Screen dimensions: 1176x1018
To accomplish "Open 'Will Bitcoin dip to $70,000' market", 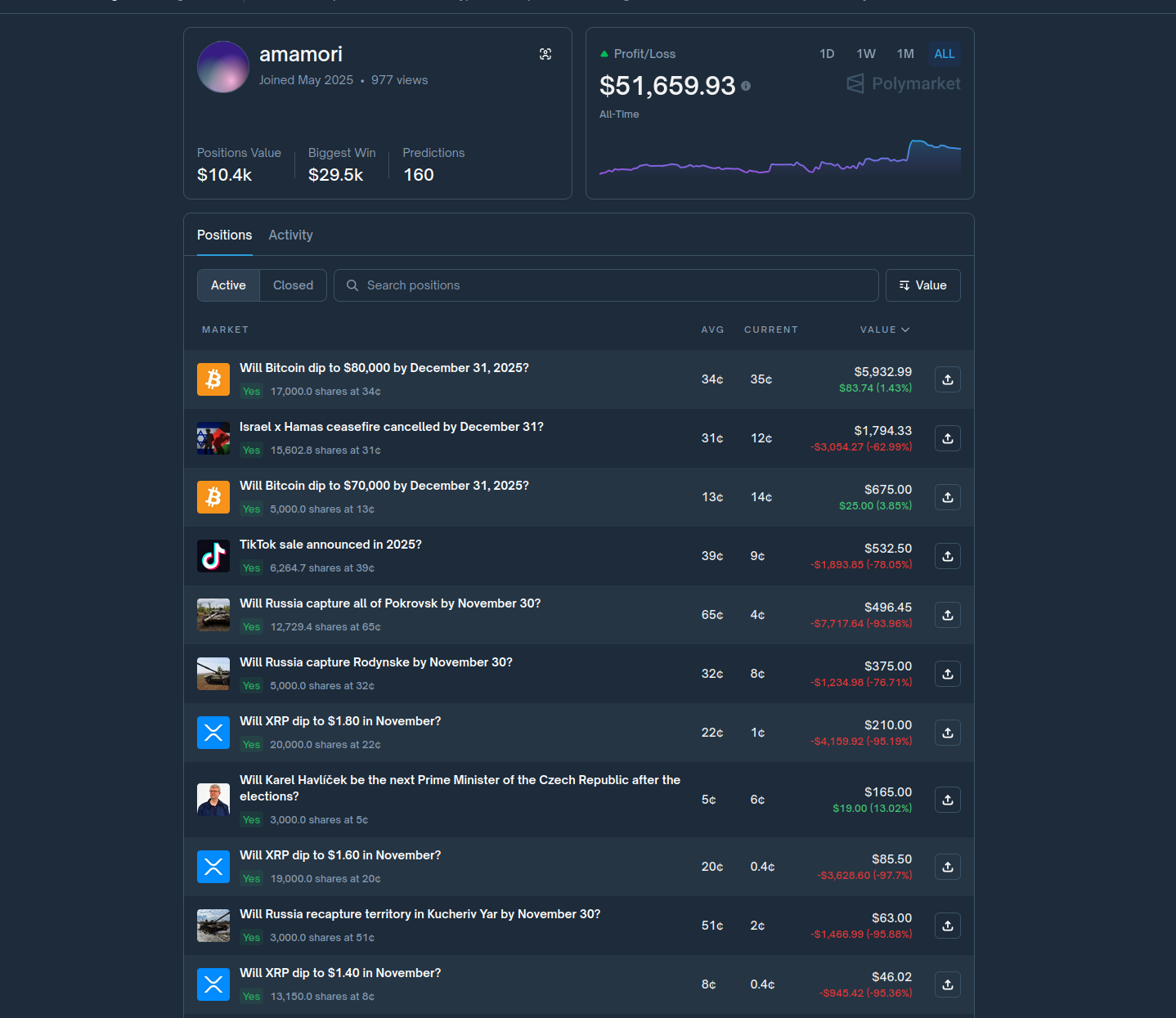I will (384, 486).
